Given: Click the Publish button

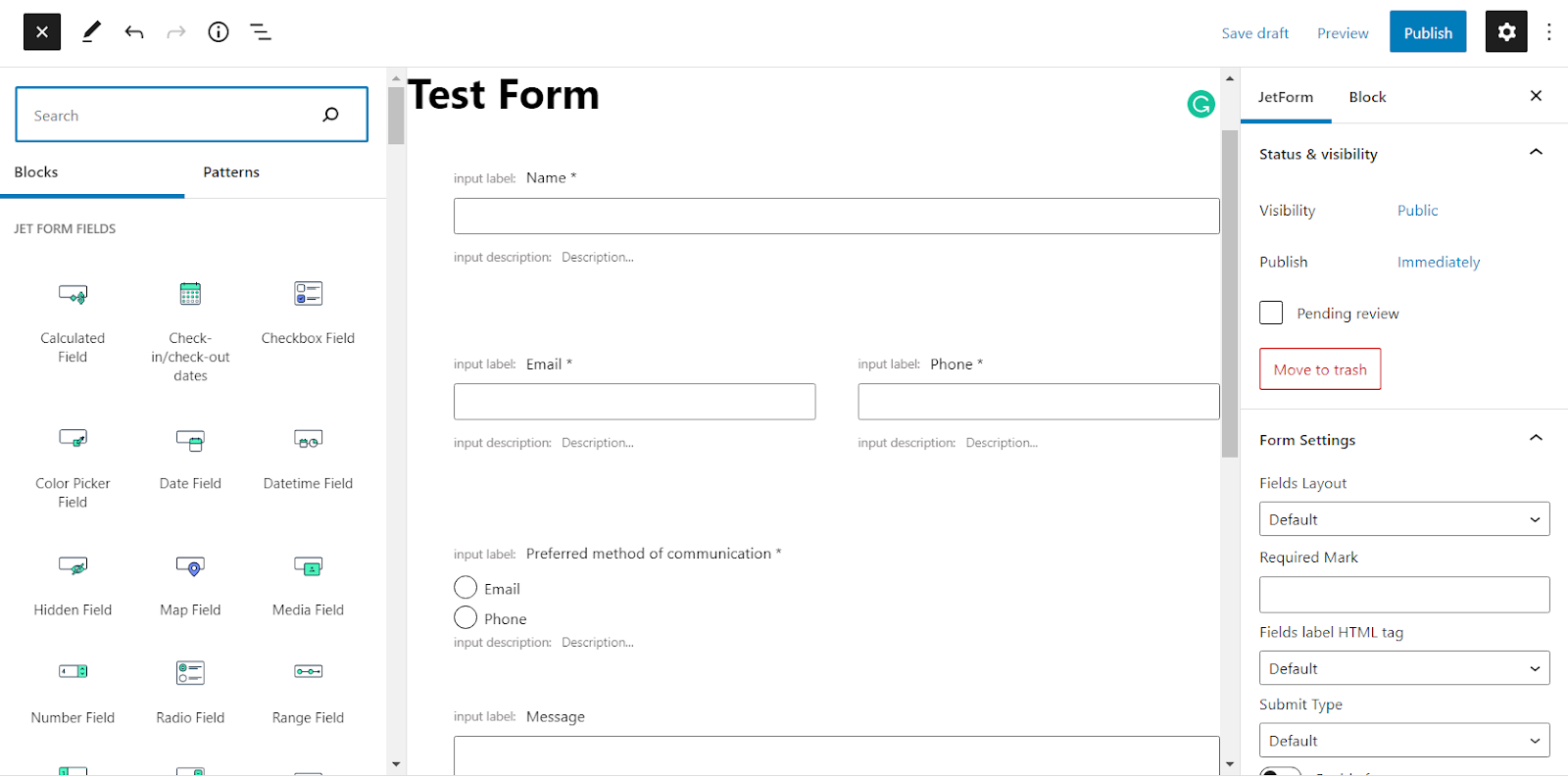Looking at the screenshot, I should [1427, 32].
